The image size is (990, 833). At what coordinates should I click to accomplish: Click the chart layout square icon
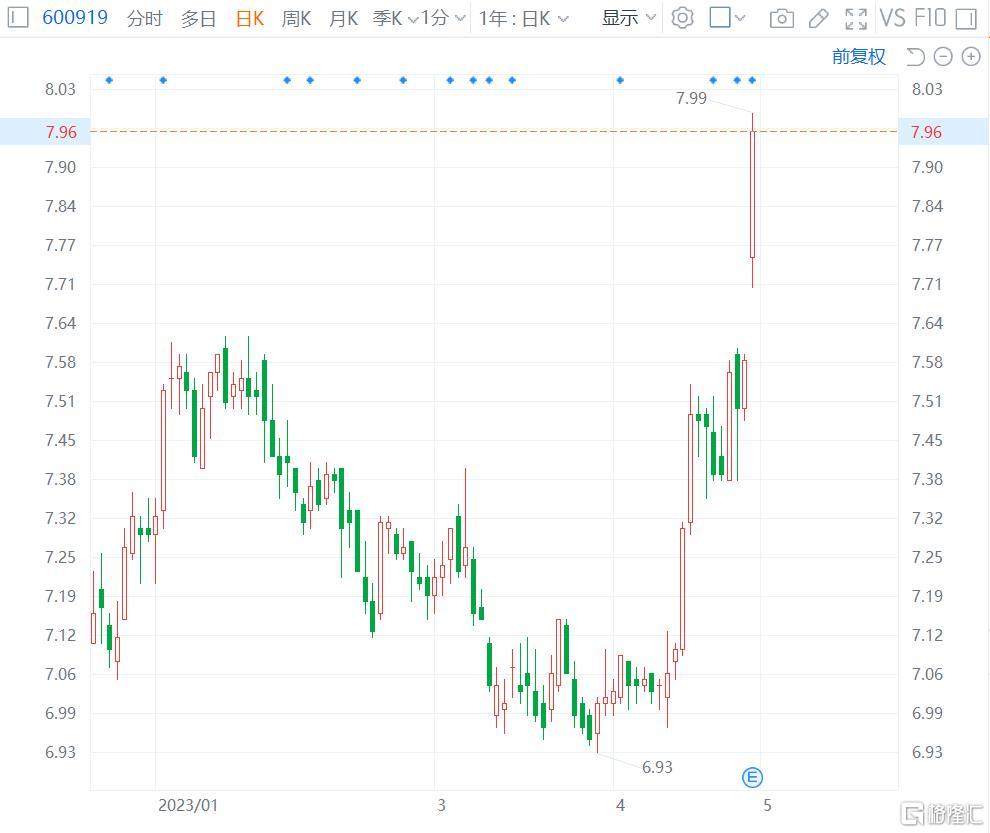720,17
